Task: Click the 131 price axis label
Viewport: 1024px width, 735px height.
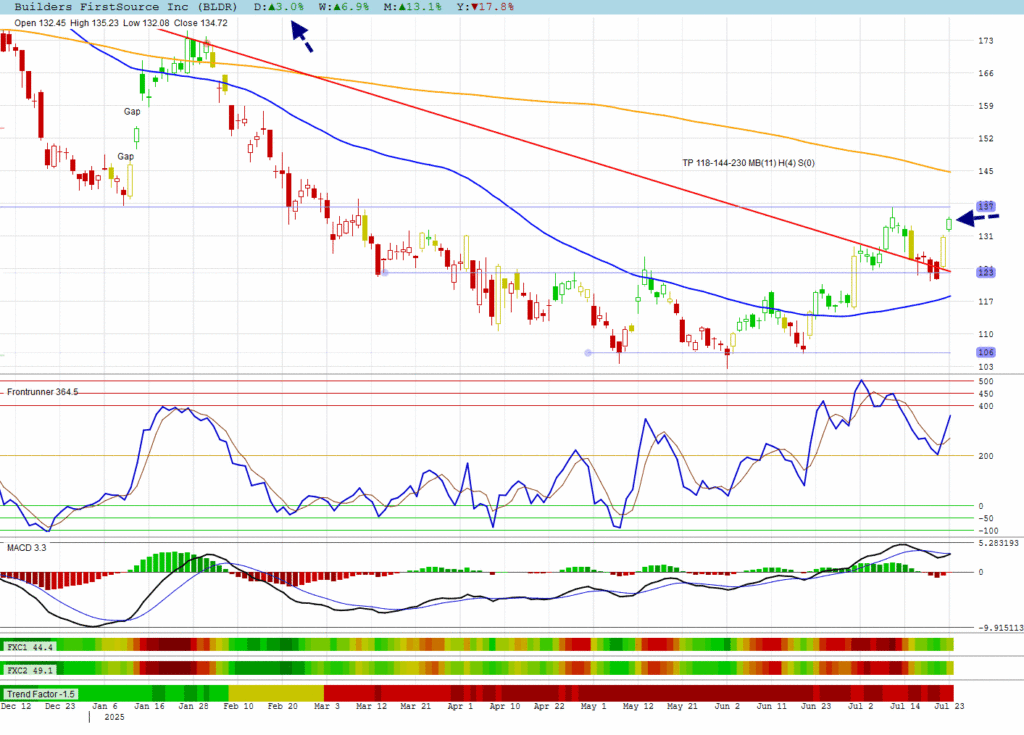Action: pyautogui.click(x=985, y=237)
